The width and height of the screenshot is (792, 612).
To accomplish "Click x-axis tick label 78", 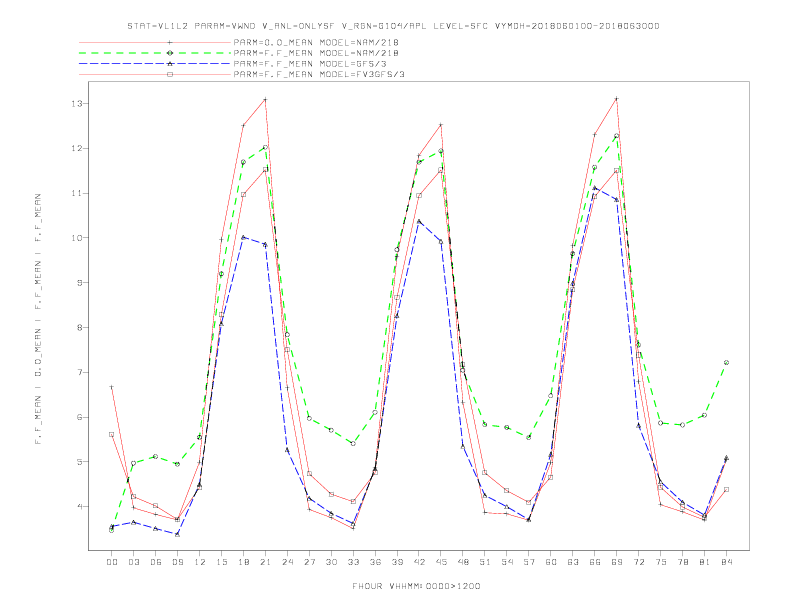I will click(x=683, y=562).
